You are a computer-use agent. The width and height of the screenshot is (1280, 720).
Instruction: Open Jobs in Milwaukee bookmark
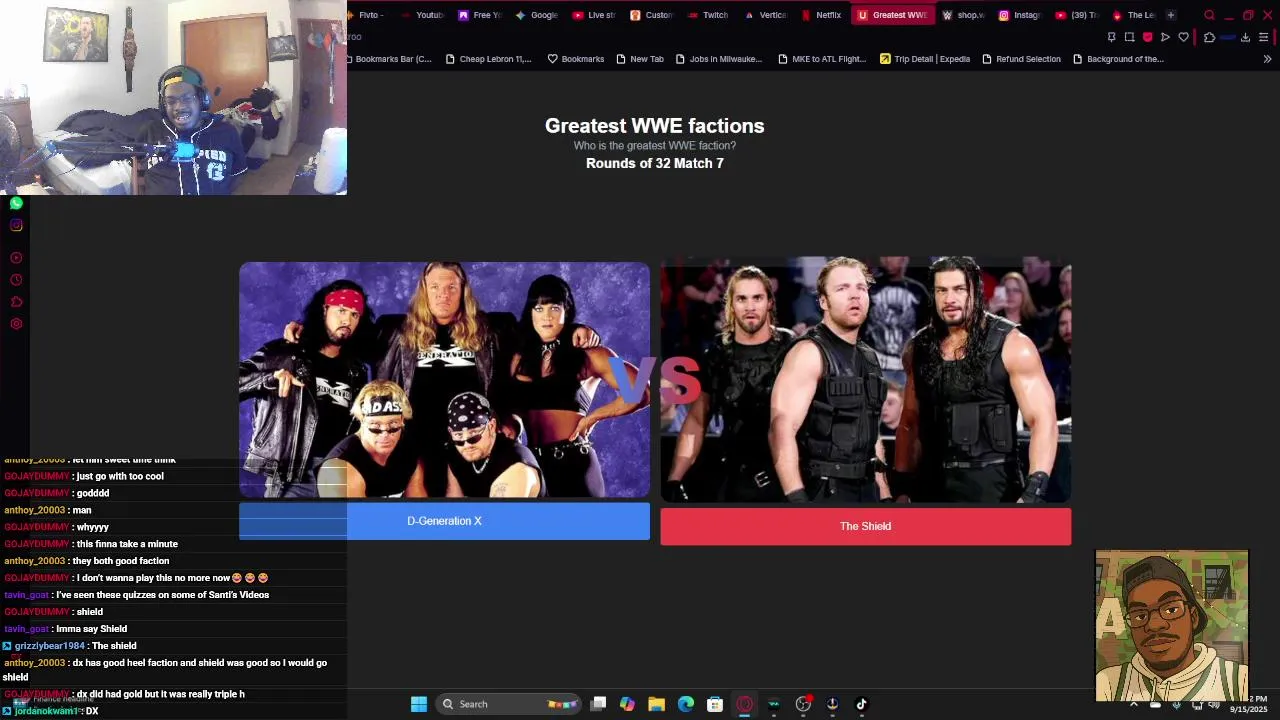coord(718,59)
